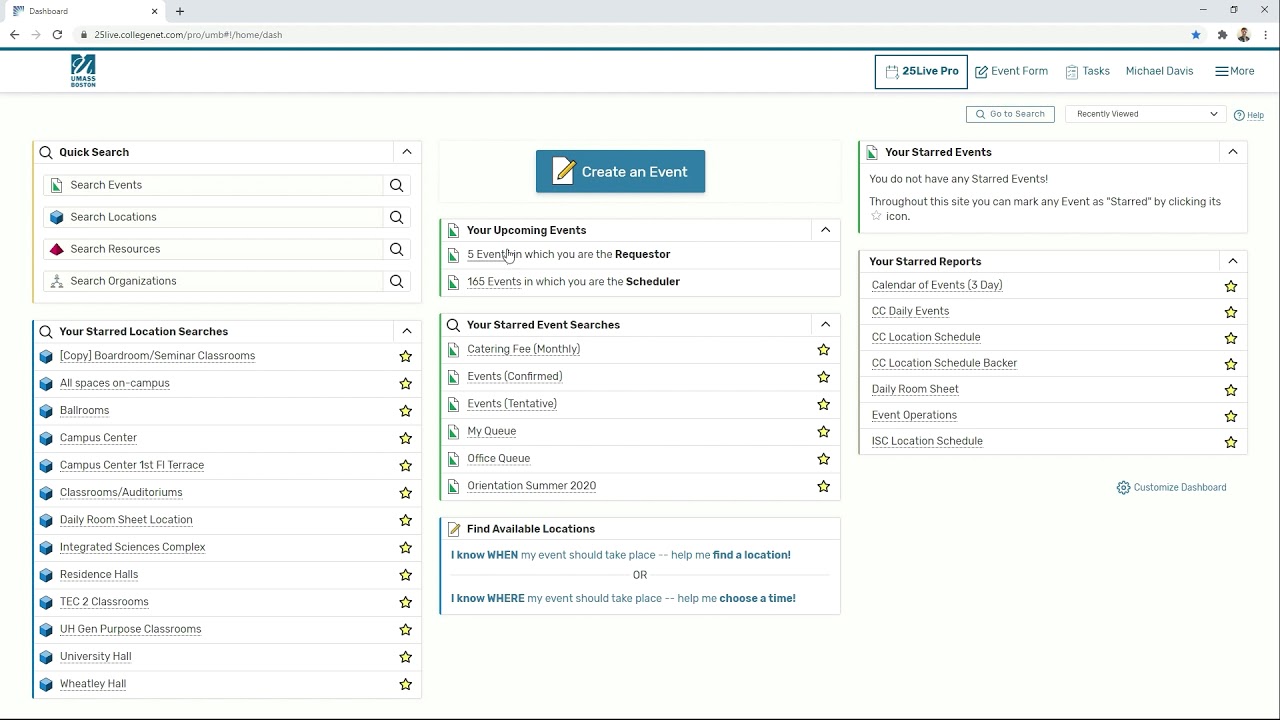Click the blue cube icon next to Ballrooms
Viewport: 1280px width, 720px height.
tap(46, 411)
